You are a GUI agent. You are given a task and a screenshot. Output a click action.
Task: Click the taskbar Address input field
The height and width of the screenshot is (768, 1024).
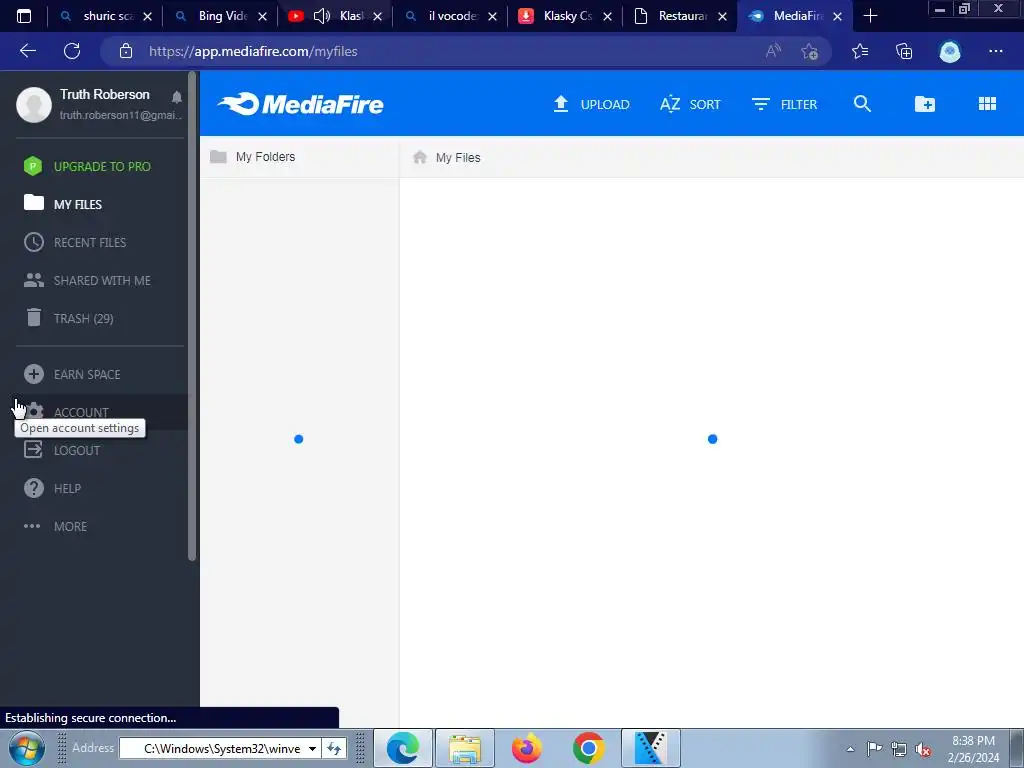point(222,748)
